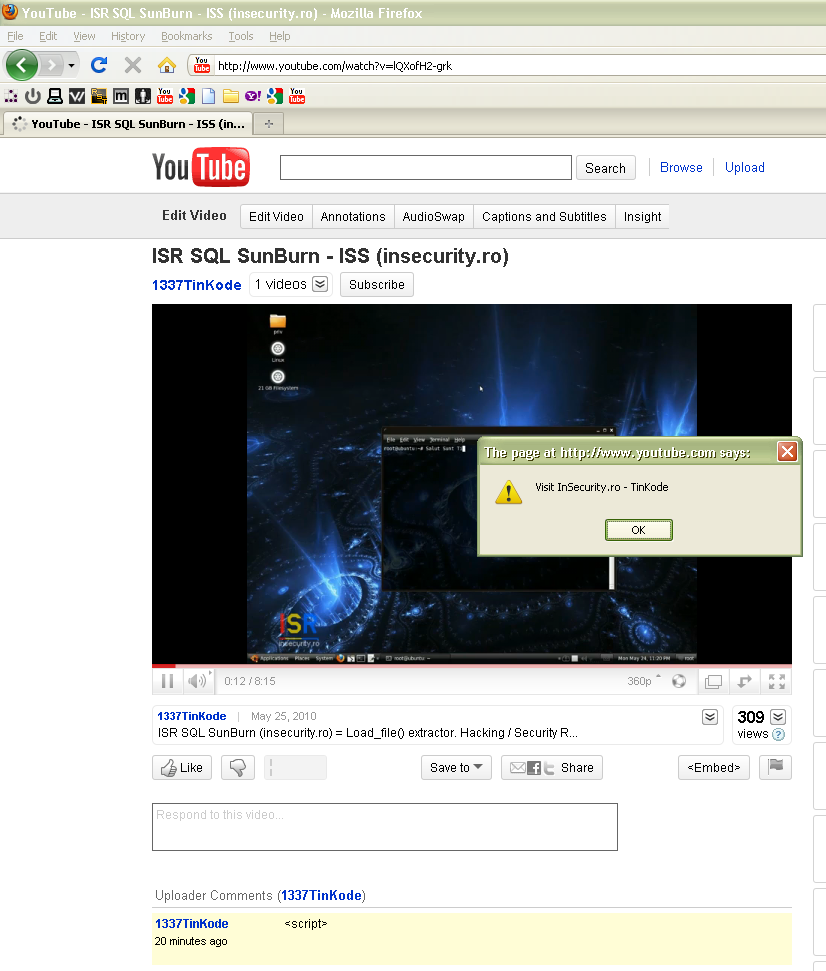Click the round globe icon in player controls
This screenshot has width=826, height=971.
[x=679, y=681]
